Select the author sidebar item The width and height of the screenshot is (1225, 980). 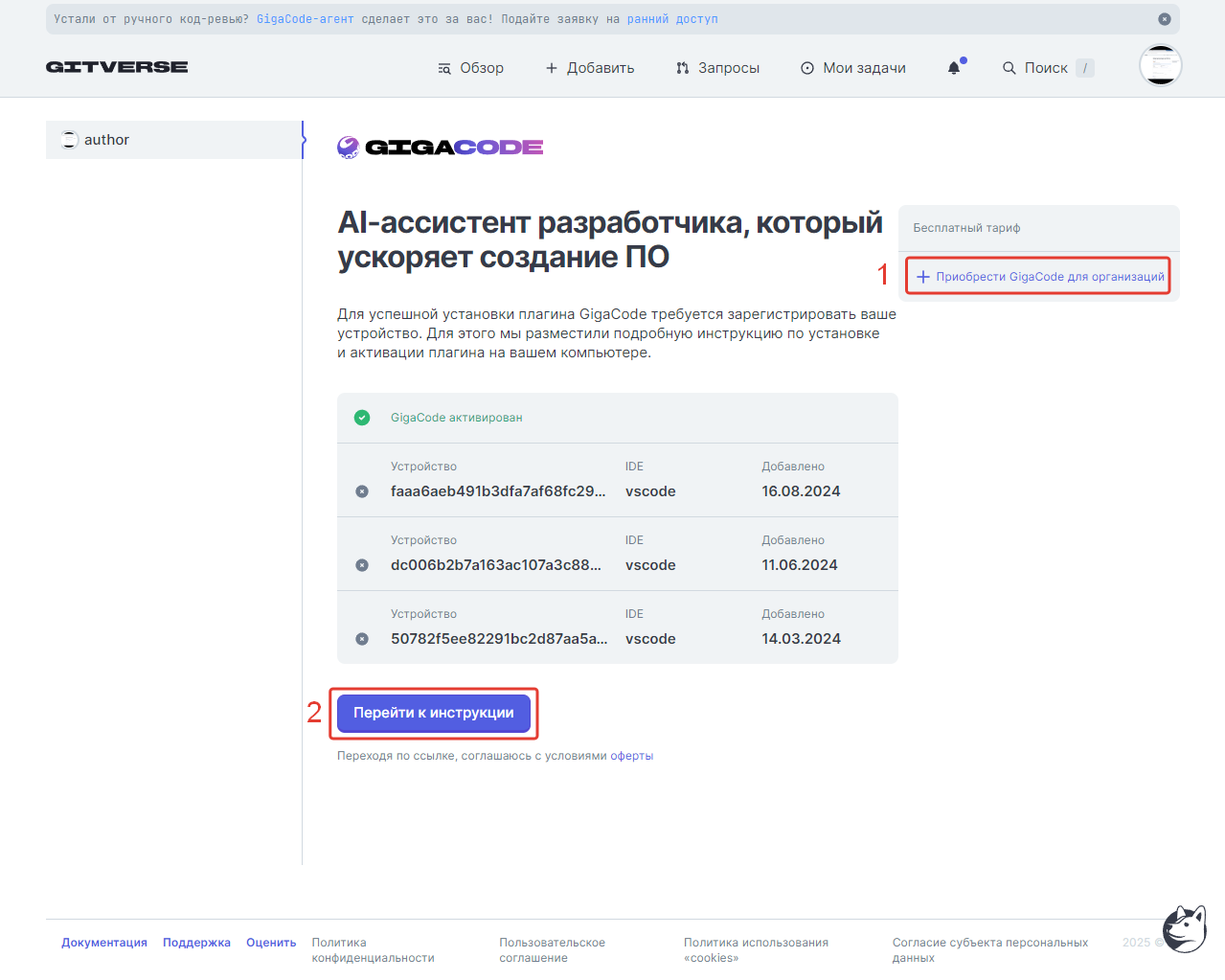point(174,140)
